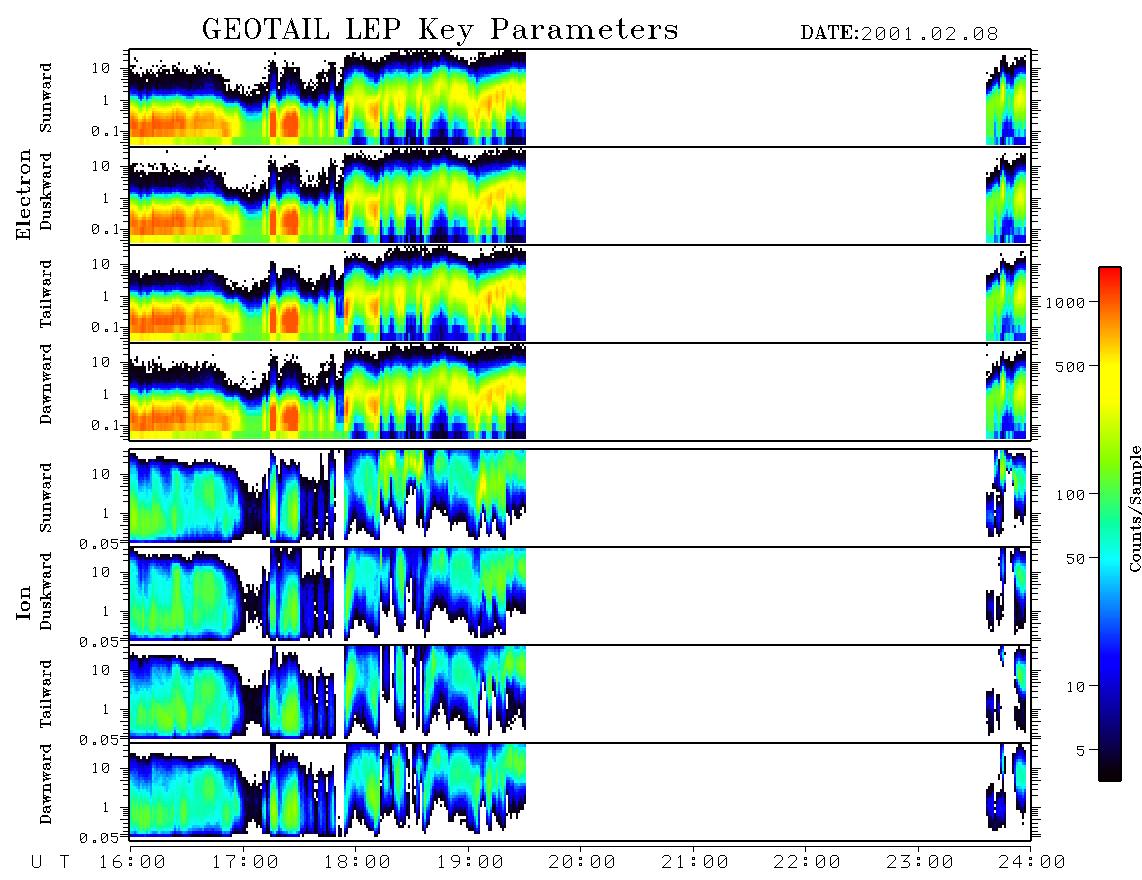The height and width of the screenshot is (880, 1142).
Task: Click the vertical Ion group label
Action: [24, 602]
